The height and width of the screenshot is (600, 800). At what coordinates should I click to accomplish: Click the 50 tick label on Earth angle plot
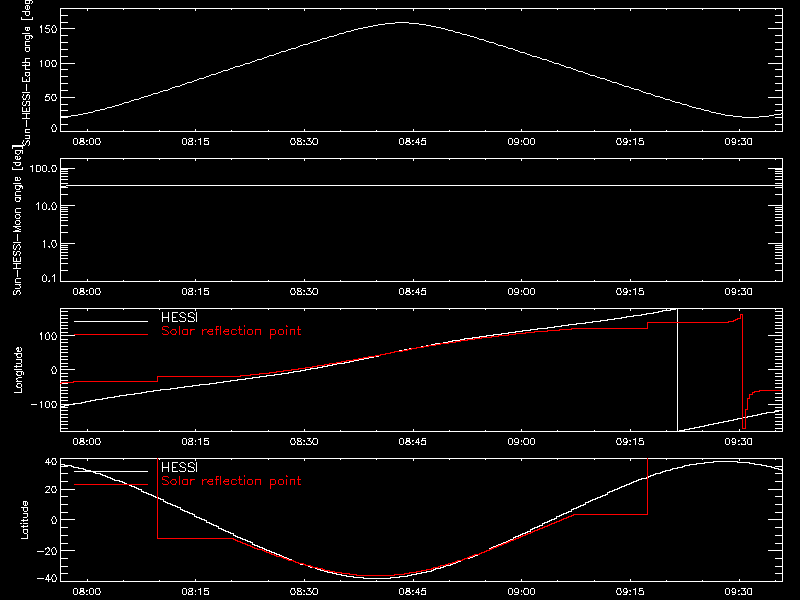51,97
